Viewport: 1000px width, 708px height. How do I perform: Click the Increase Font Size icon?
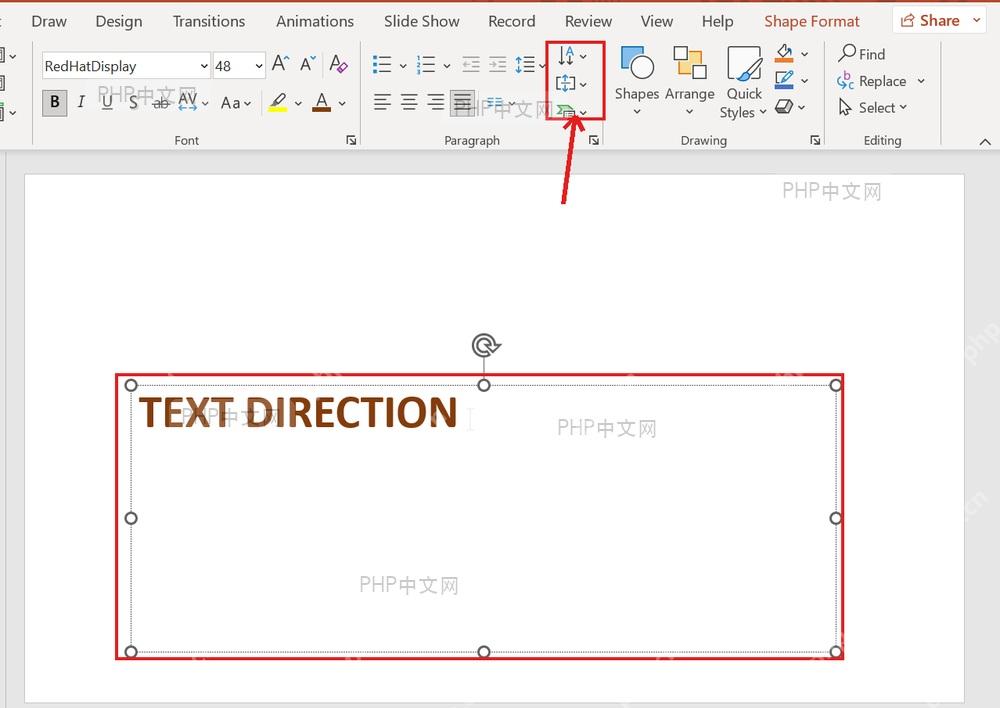click(281, 63)
